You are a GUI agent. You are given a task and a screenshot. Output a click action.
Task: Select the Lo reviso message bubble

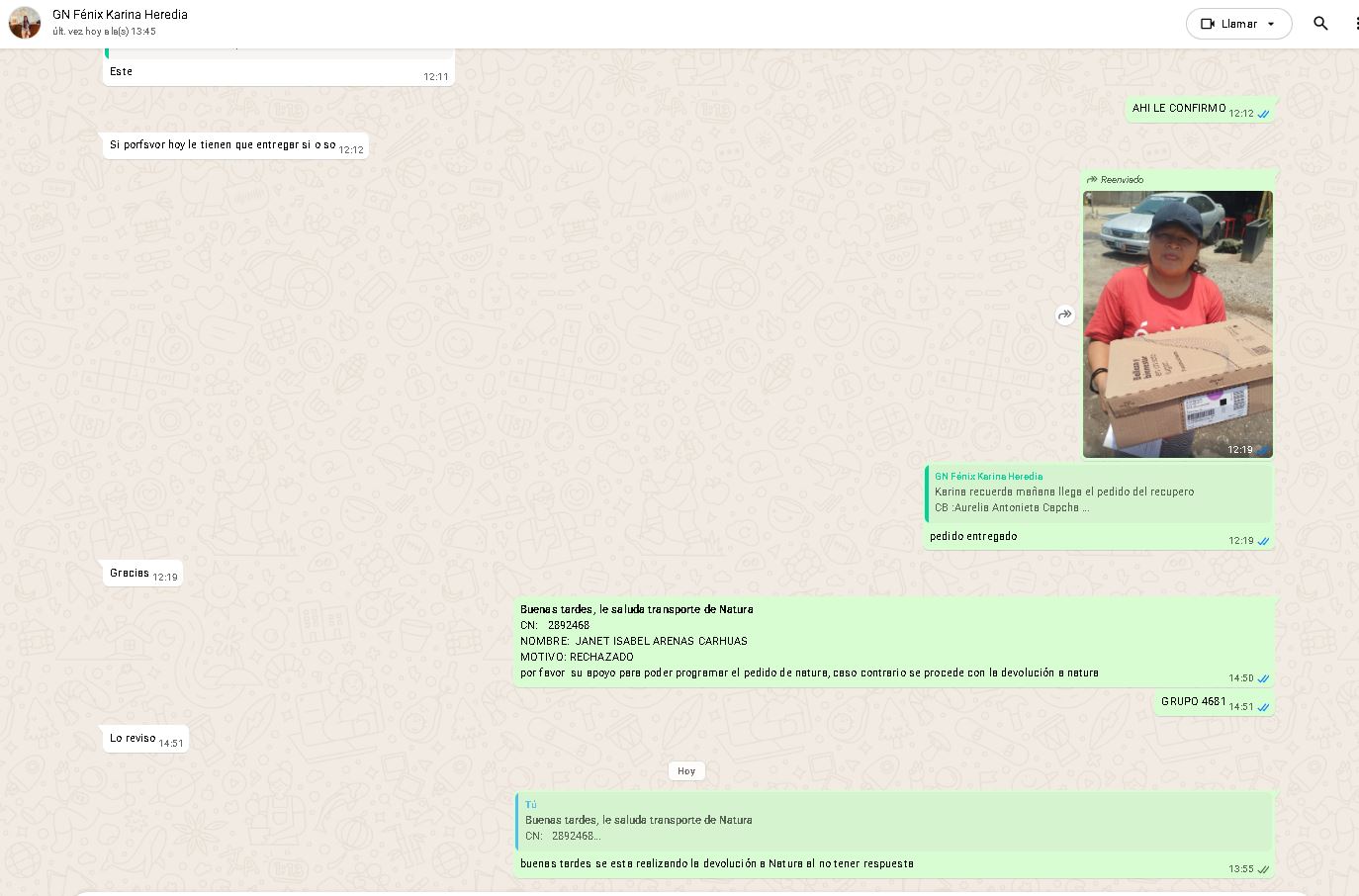133,739
